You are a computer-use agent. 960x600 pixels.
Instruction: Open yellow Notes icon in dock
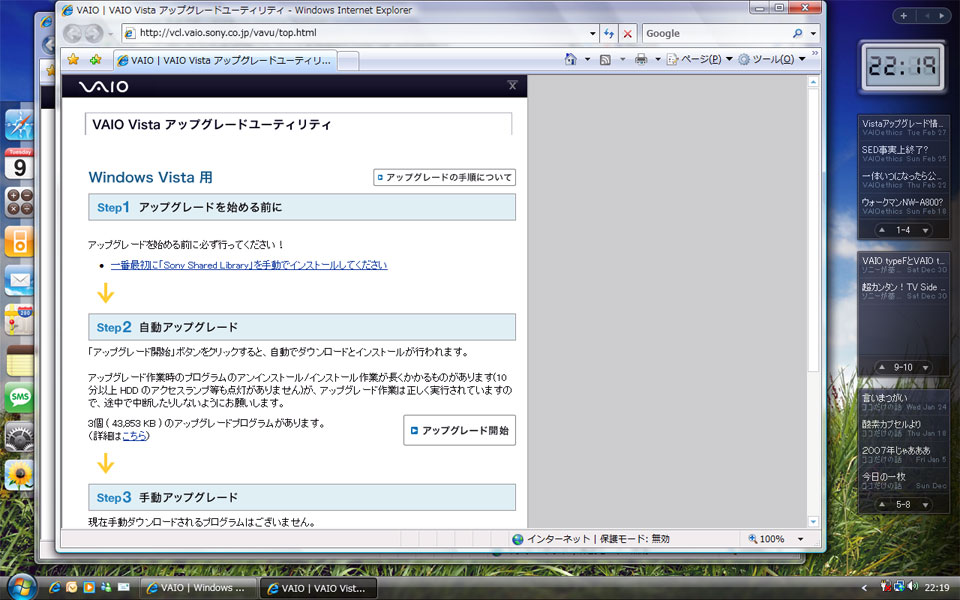[19, 361]
